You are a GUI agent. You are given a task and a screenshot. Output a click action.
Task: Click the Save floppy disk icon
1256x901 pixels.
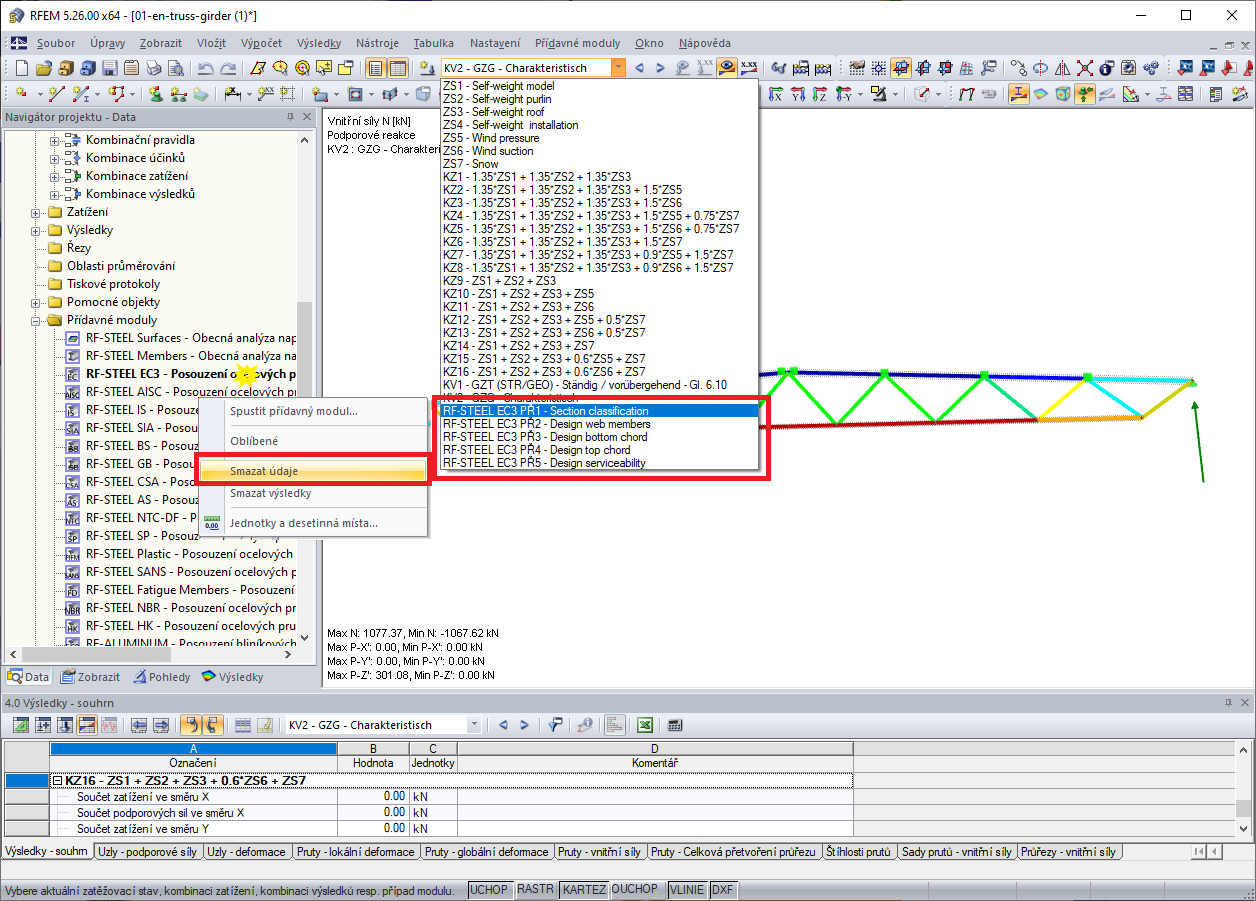(x=110, y=68)
